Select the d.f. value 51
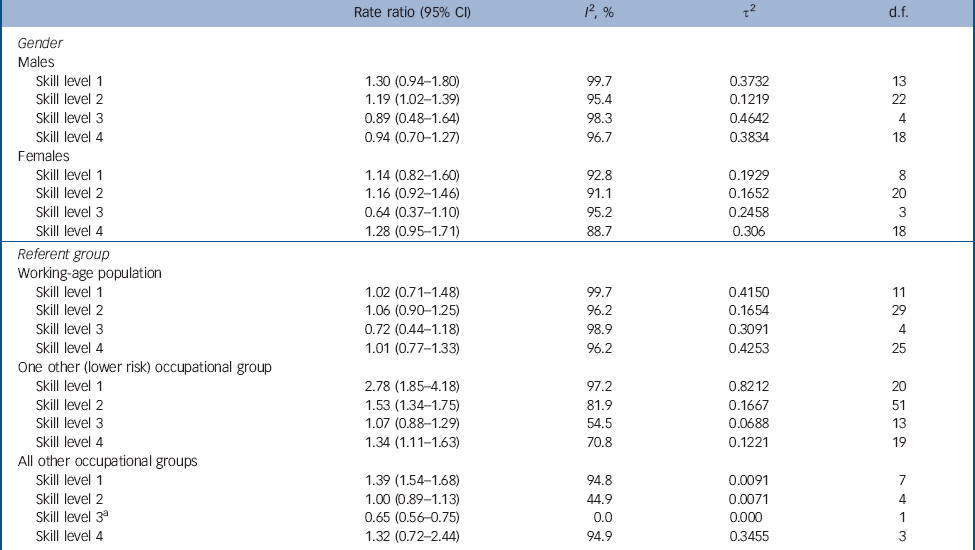975x550 pixels. [x=899, y=405]
